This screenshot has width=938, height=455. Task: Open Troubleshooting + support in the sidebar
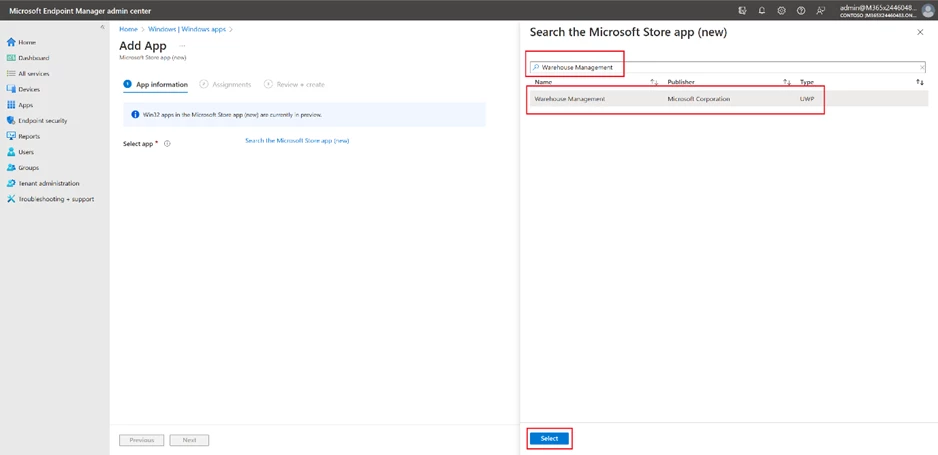pos(51,199)
